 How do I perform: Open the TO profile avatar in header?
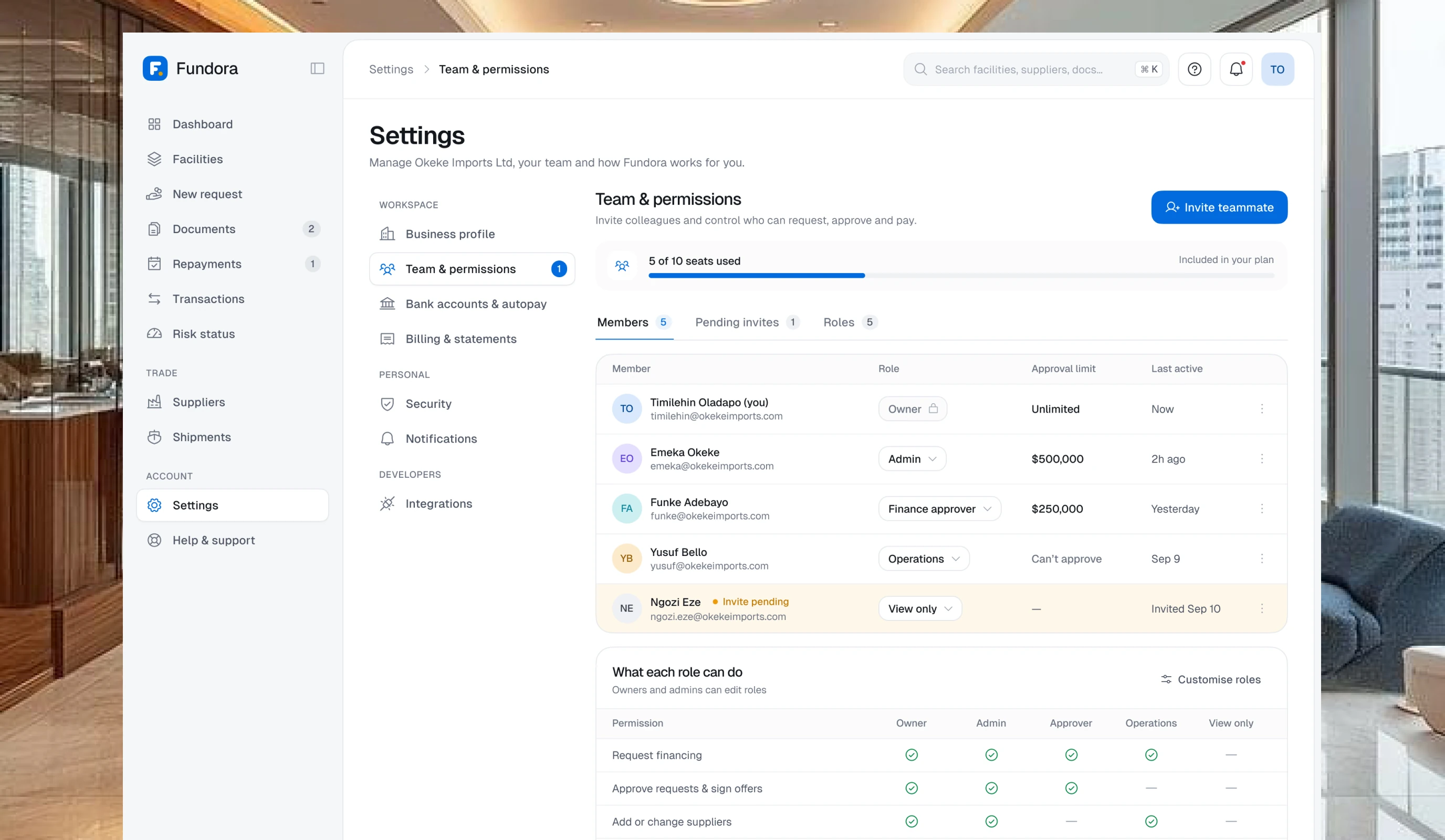[1278, 69]
